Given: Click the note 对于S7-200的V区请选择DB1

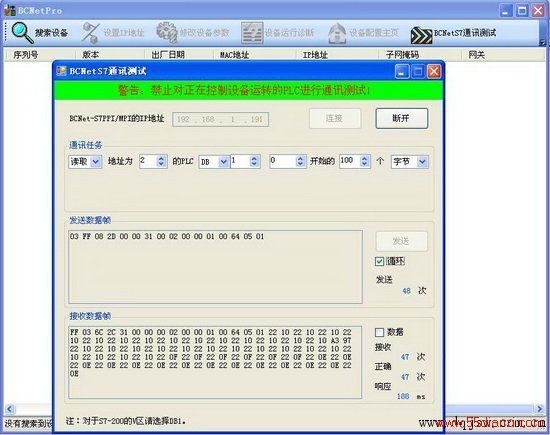Looking at the screenshot, I should coord(126,421).
